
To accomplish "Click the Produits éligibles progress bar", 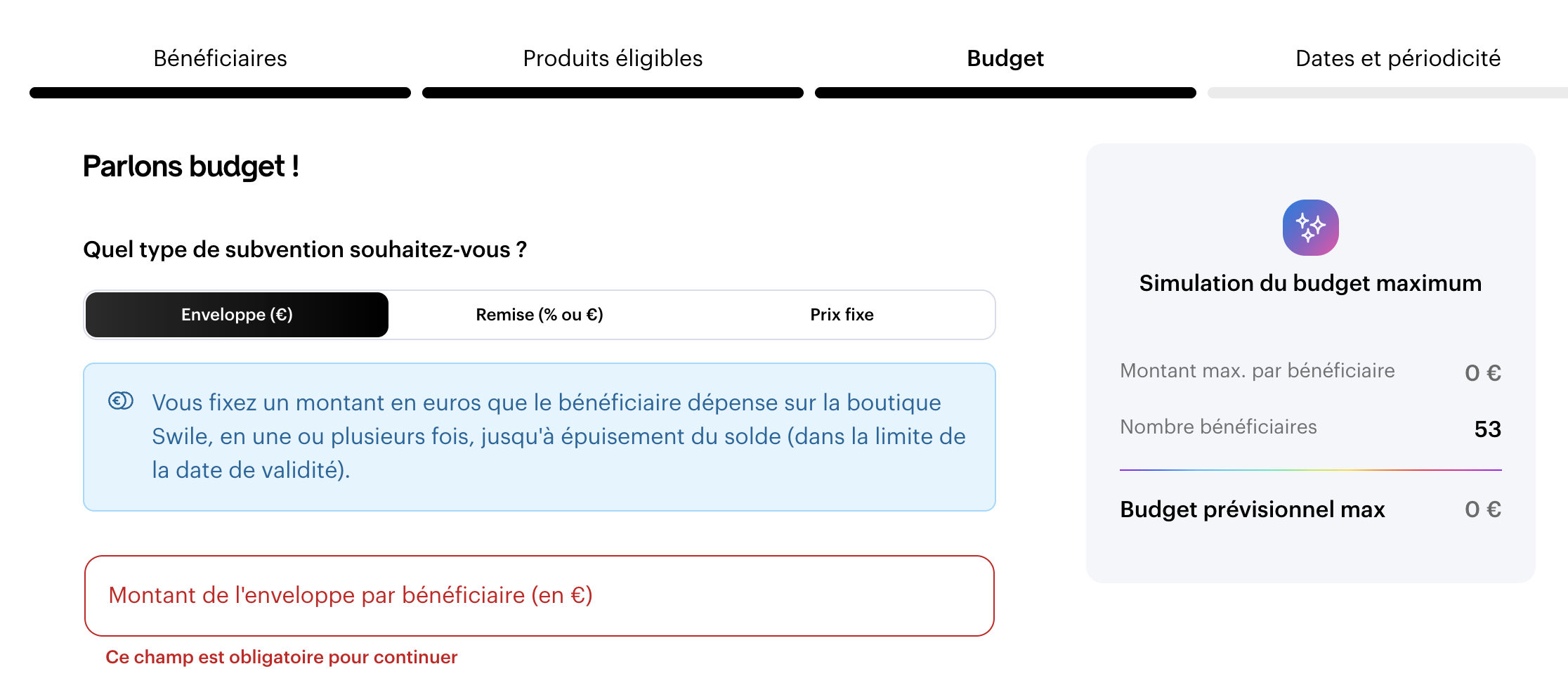I will click(613, 93).
